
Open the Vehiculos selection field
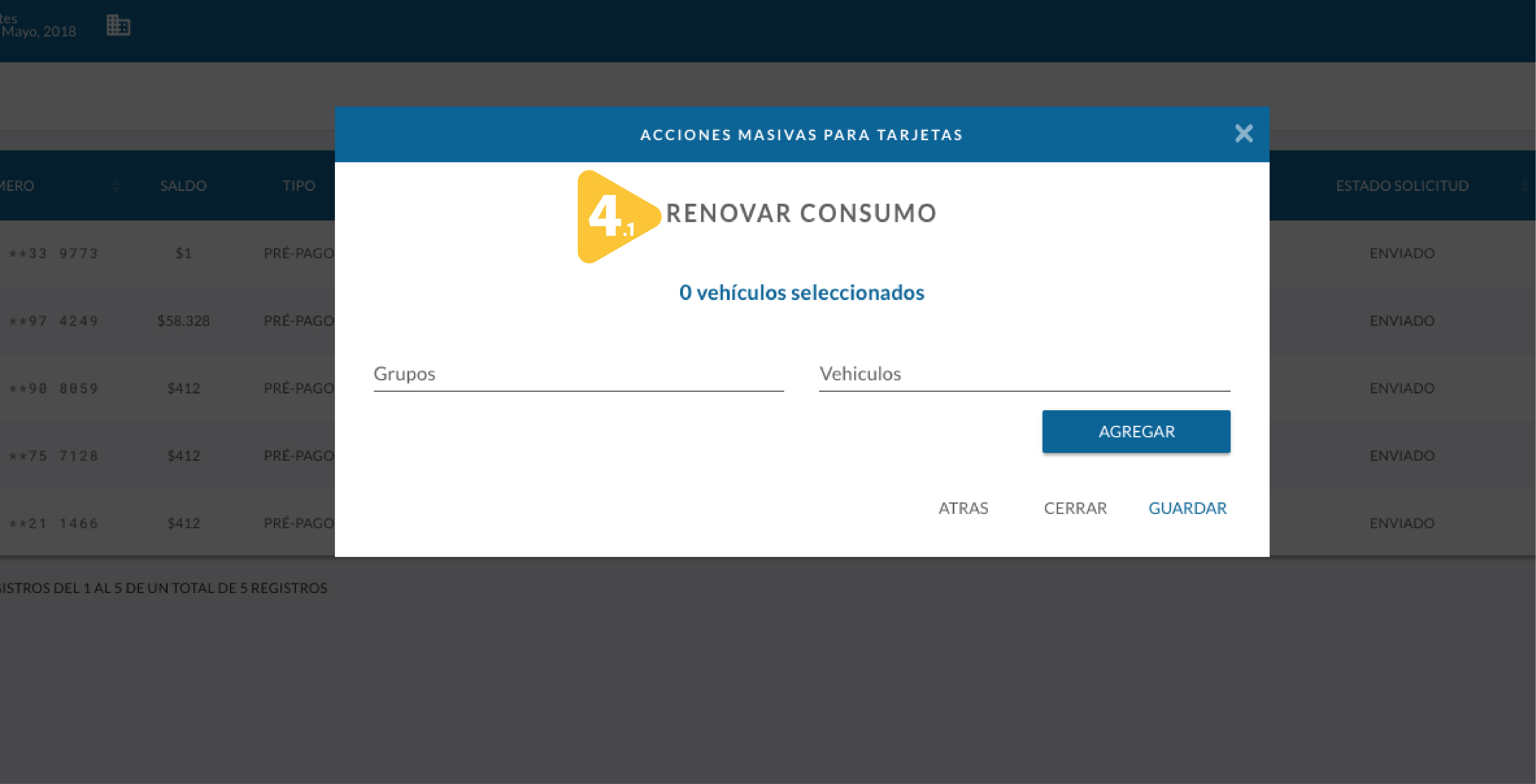tap(1024, 374)
